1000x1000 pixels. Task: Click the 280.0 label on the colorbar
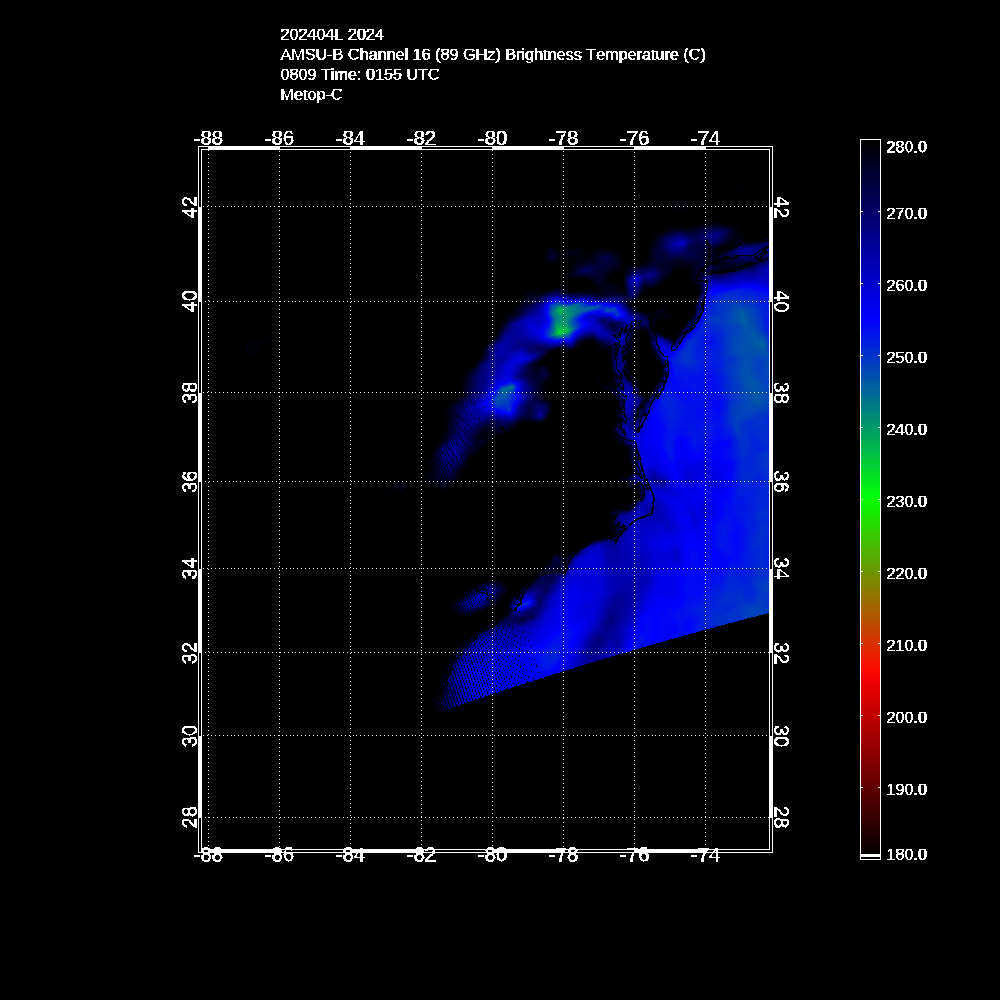(x=907, y=146)
